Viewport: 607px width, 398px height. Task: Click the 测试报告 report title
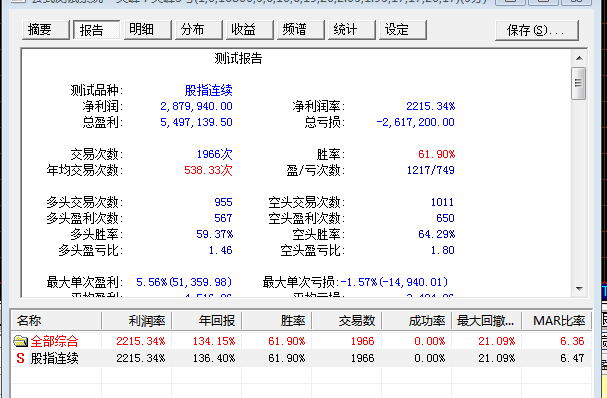point(238,58)
